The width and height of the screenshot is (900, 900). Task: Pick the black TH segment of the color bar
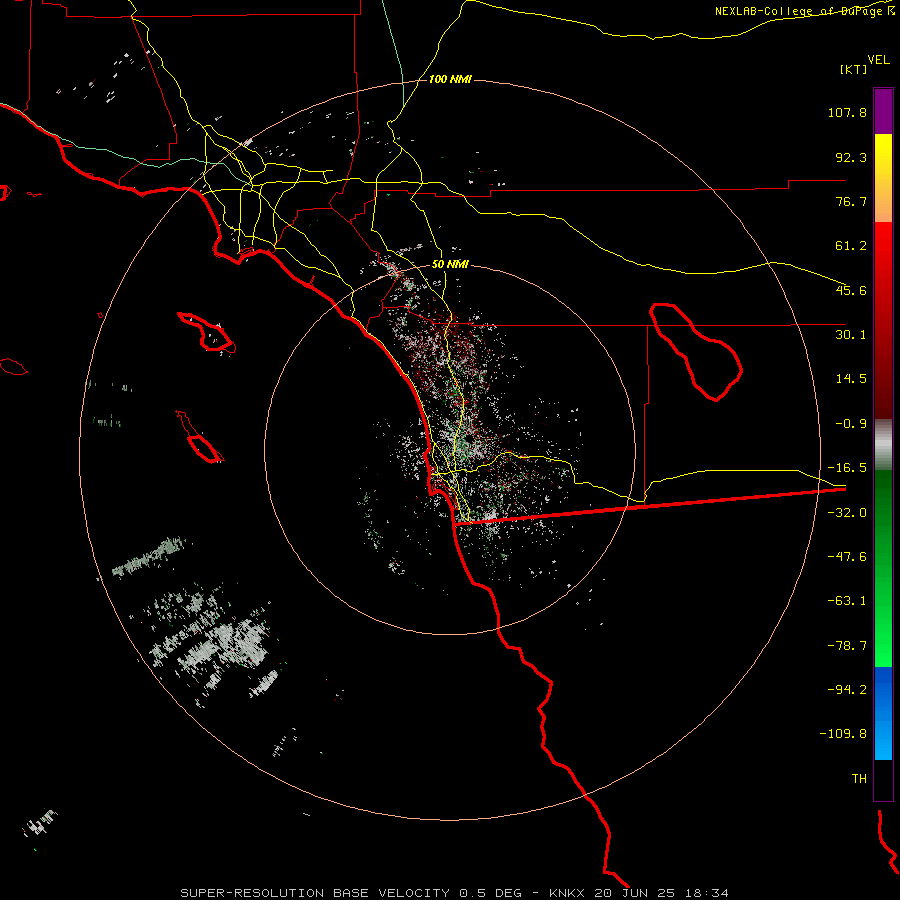(x=883, y=780)
